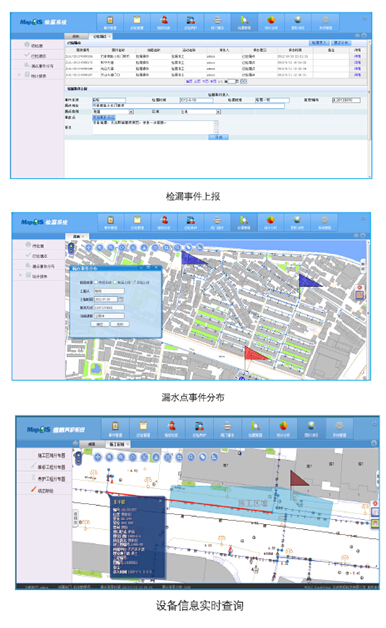
Task: Click globe map icon in bottom screenshot toolbar
Action: (311, 427)
